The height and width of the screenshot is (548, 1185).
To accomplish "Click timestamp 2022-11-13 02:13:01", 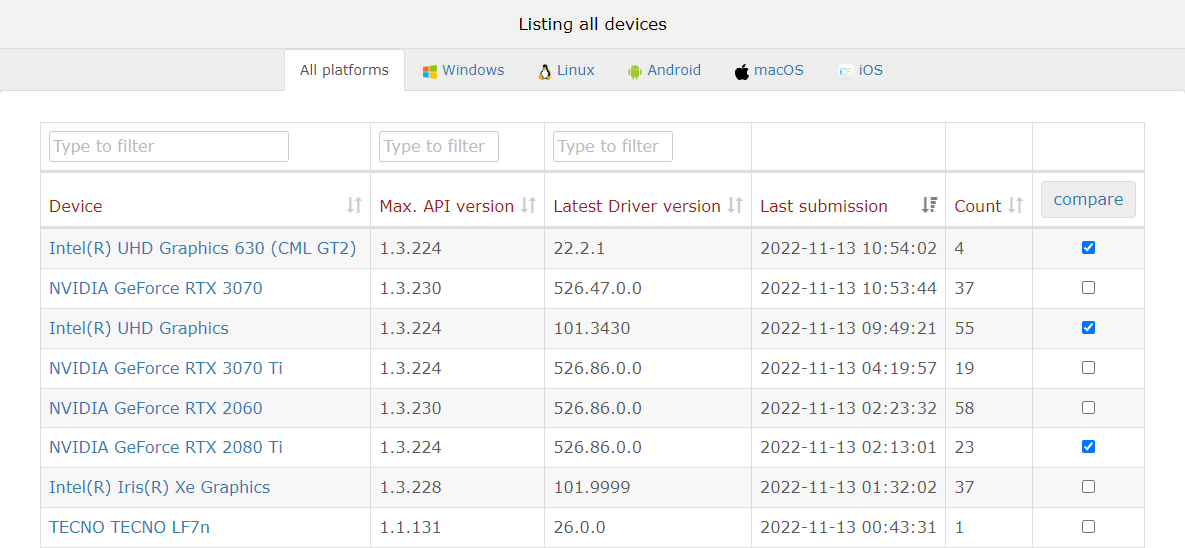I will point(848,447).
